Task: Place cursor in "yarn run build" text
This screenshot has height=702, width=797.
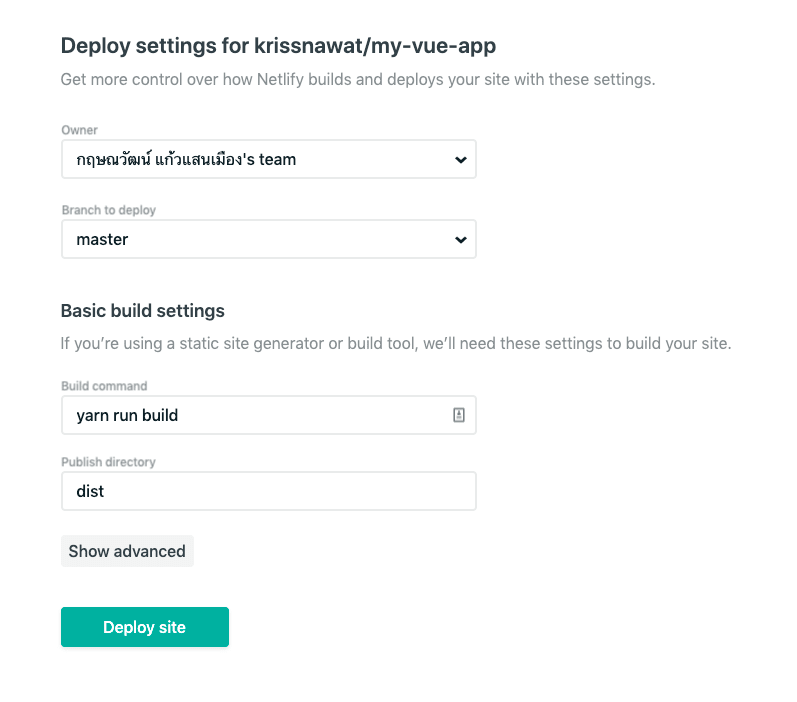Action: (x=127, y=415)
